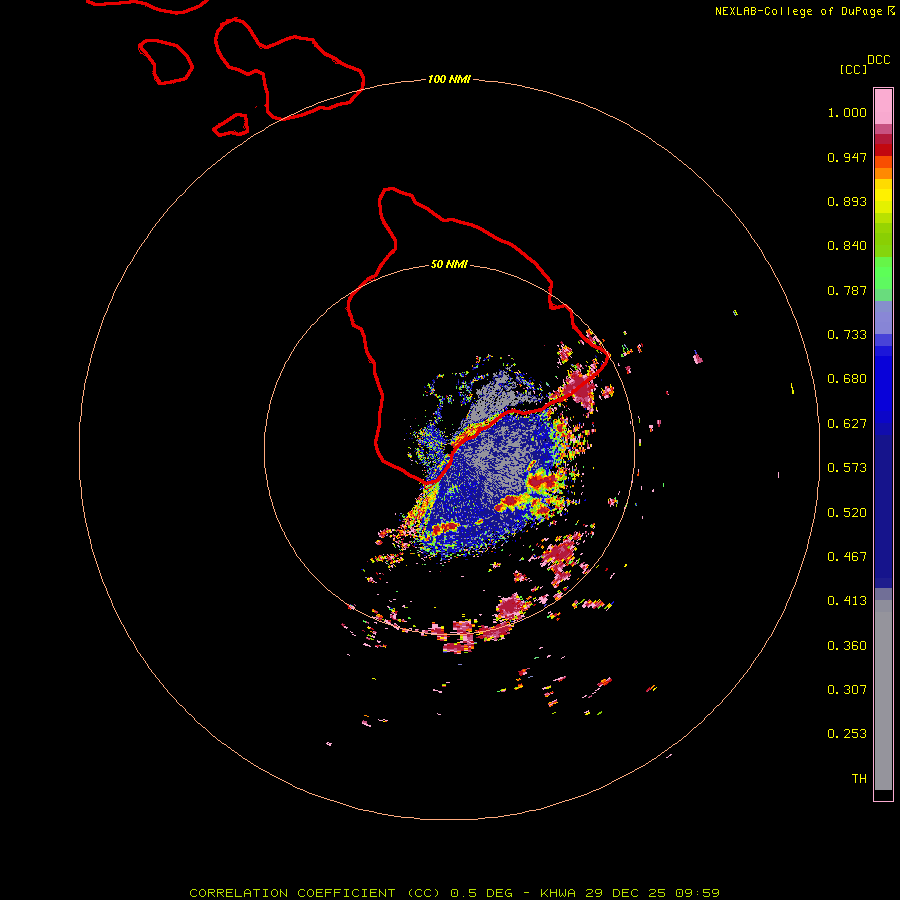The image size is (900, 900).
Task: Click the 0.413 scale value
Action: point(847,601)
